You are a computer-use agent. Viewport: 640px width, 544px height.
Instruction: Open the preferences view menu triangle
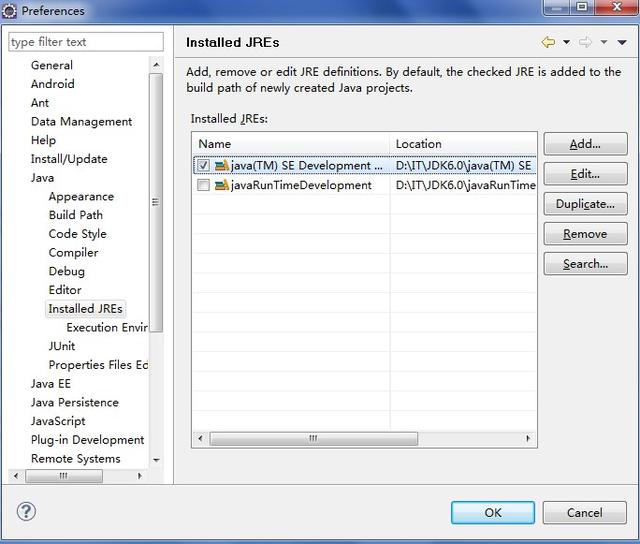click(x=622, y=42)
